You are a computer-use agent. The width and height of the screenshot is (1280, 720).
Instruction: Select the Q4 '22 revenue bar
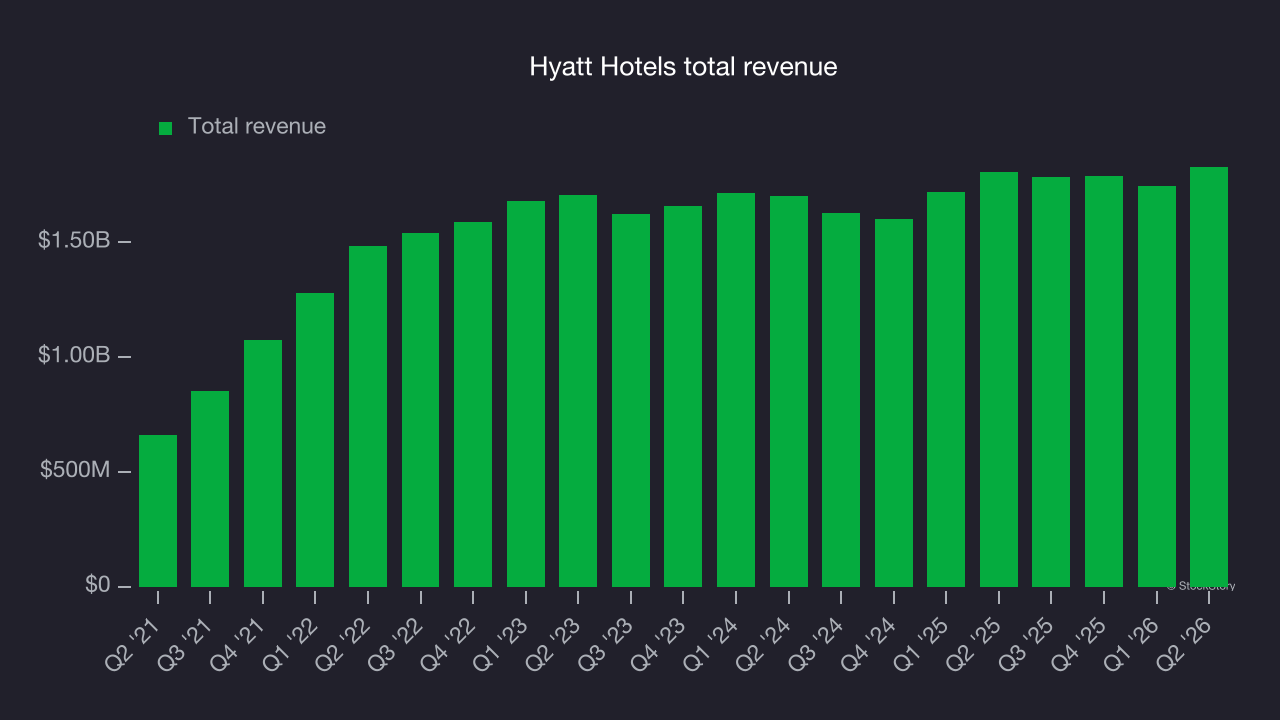point(473,404)
